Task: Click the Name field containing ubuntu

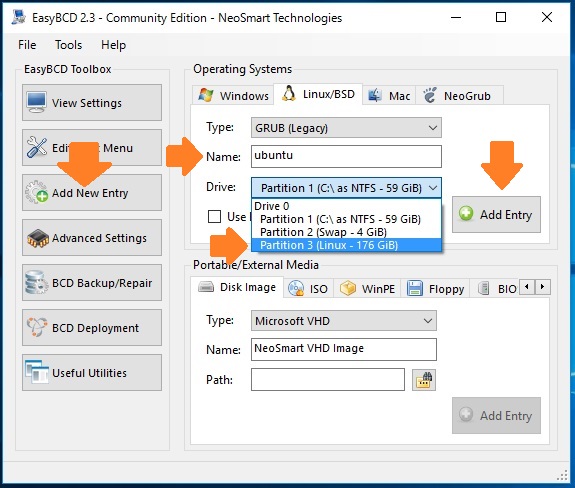Action: (x=346, y=156)
